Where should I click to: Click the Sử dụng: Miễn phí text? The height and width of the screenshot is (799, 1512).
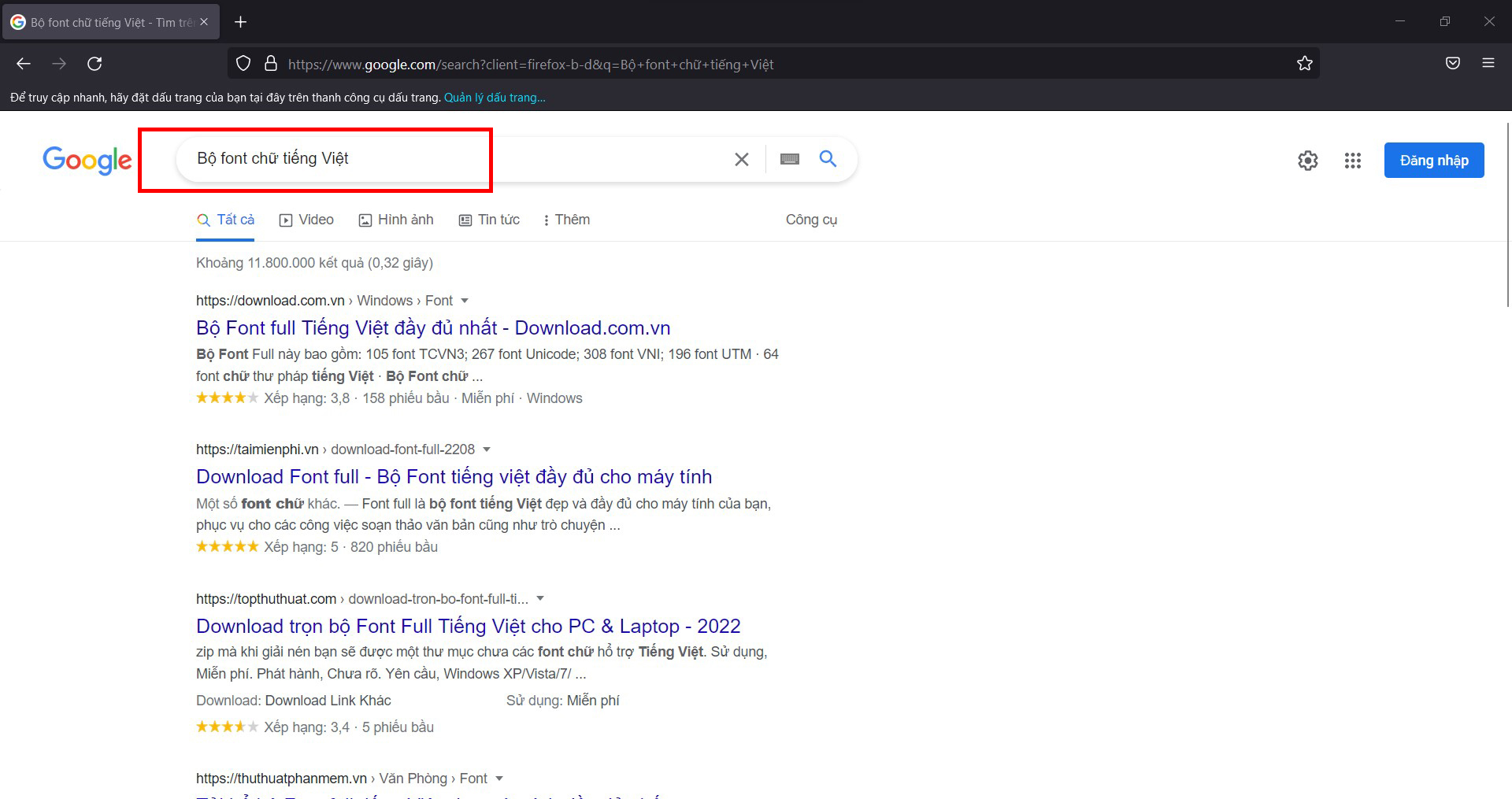tap(563, 701)
